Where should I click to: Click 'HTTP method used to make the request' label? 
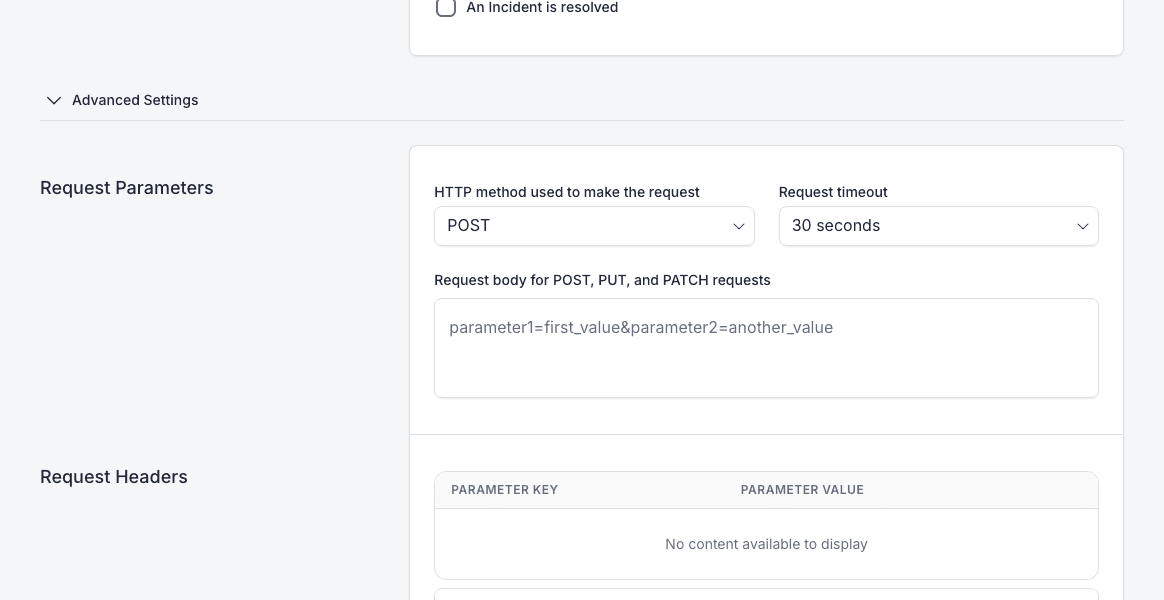(566, 192)
